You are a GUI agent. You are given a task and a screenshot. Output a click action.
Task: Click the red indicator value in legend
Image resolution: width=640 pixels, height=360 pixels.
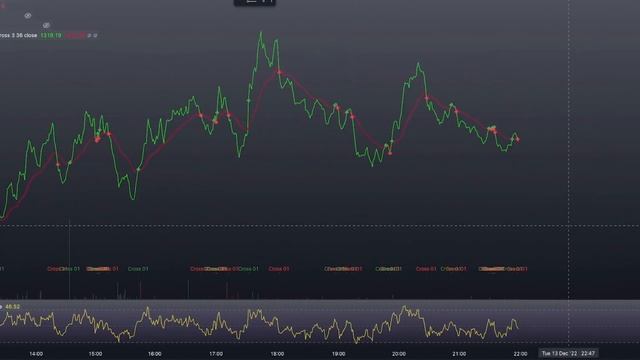click(75, 36)
